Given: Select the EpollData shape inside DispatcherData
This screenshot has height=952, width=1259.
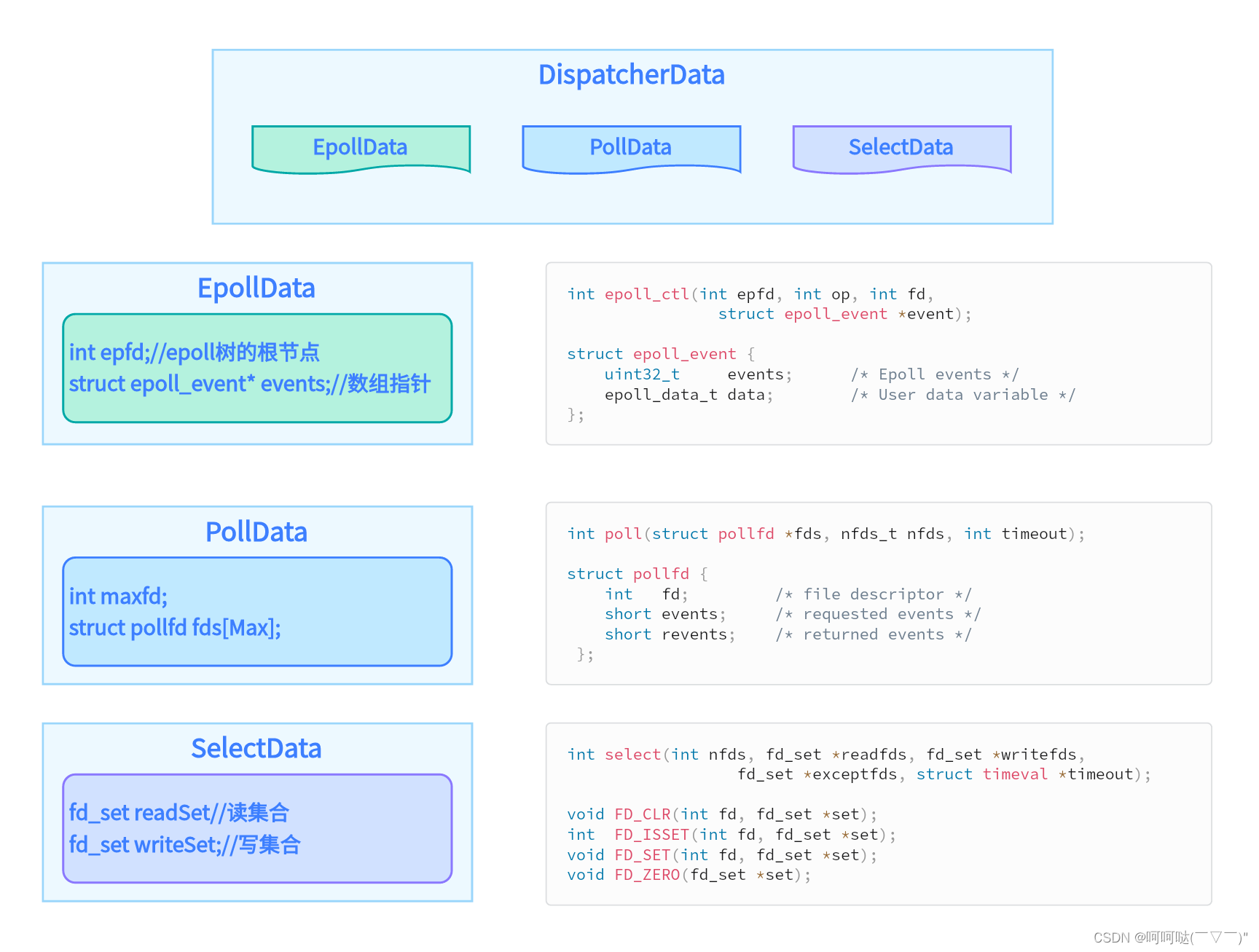Looking at the screenshot, I should [x=360, y=148].
